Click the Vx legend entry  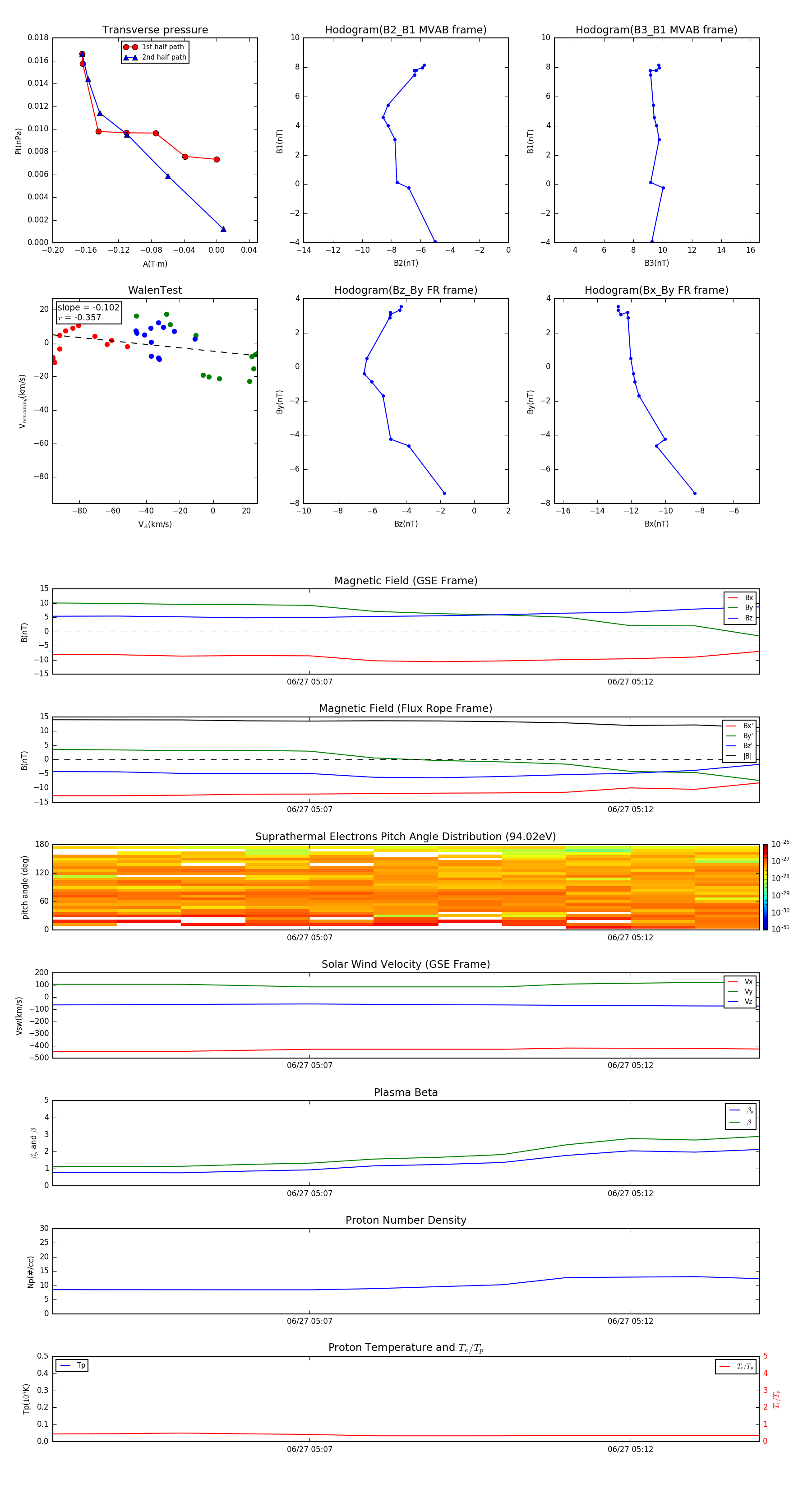click(740, 981)
